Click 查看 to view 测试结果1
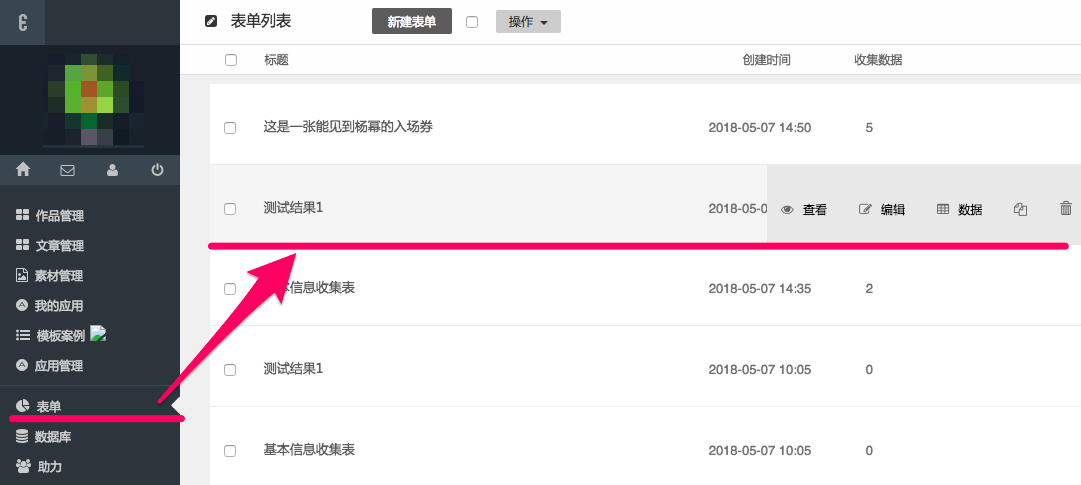1081x485 pixels. point(804,210)
